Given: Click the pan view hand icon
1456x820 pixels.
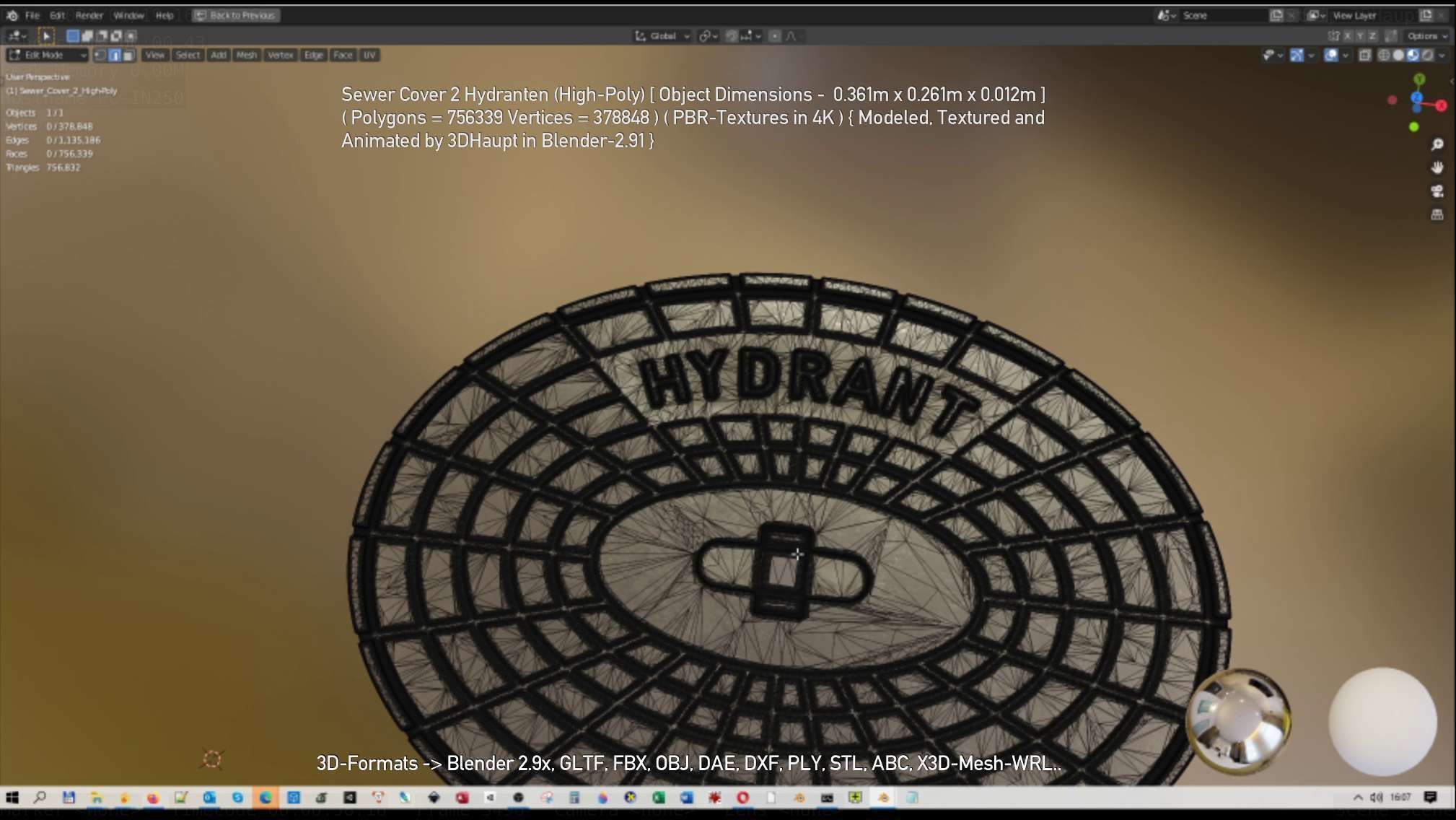Looking at the screenshot, I should click(1437, 168).
